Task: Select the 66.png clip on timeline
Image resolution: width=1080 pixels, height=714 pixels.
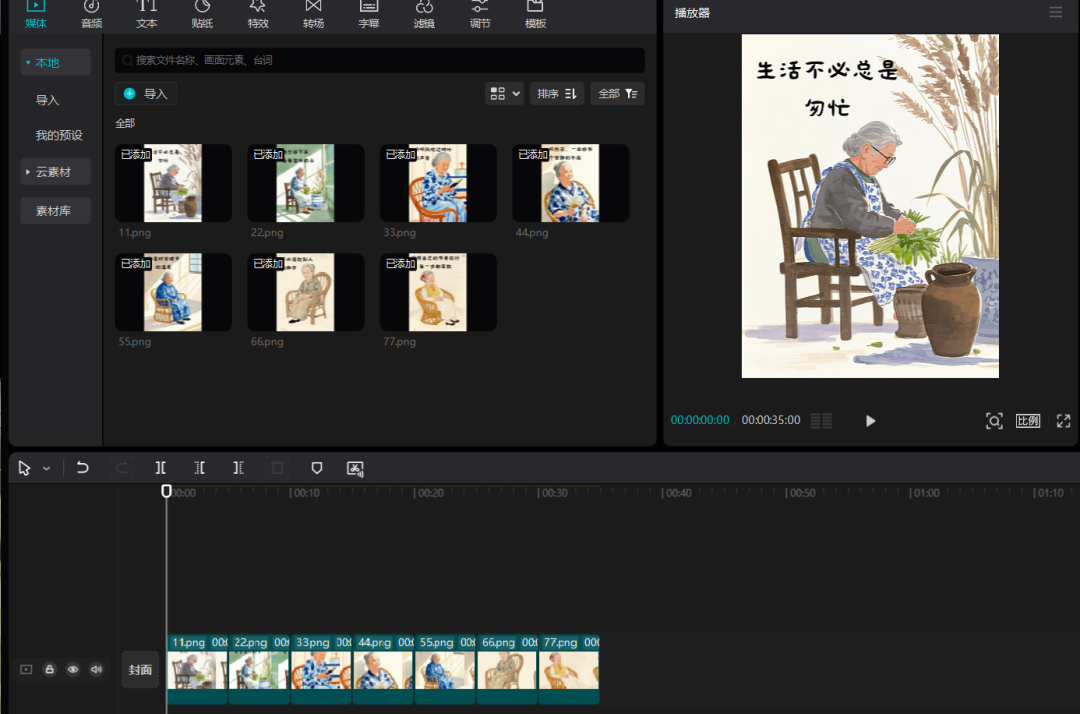Action: 507,669
